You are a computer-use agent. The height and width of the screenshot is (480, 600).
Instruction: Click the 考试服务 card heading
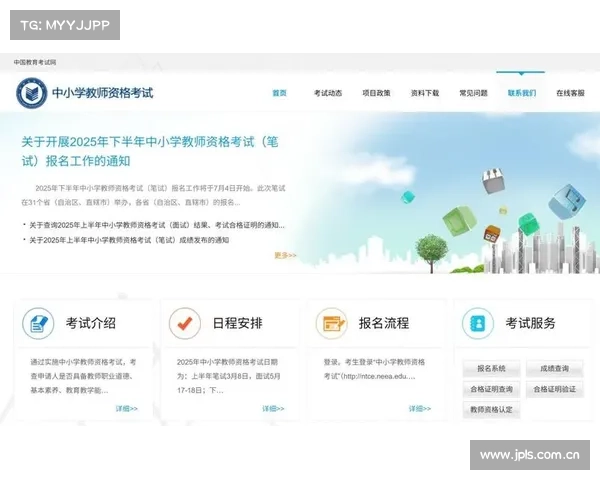530,323
